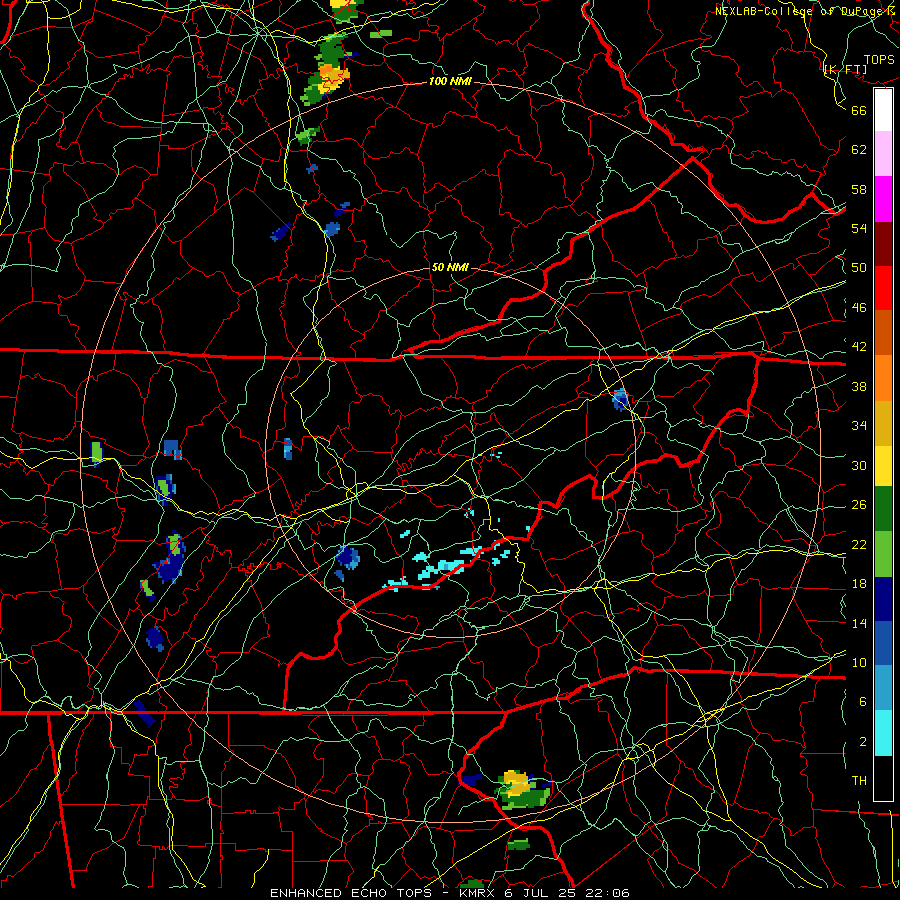The height and width of the screenshot is (900, 900).
Task: Click the '[K FT]' units label
Action: [845, 69]
